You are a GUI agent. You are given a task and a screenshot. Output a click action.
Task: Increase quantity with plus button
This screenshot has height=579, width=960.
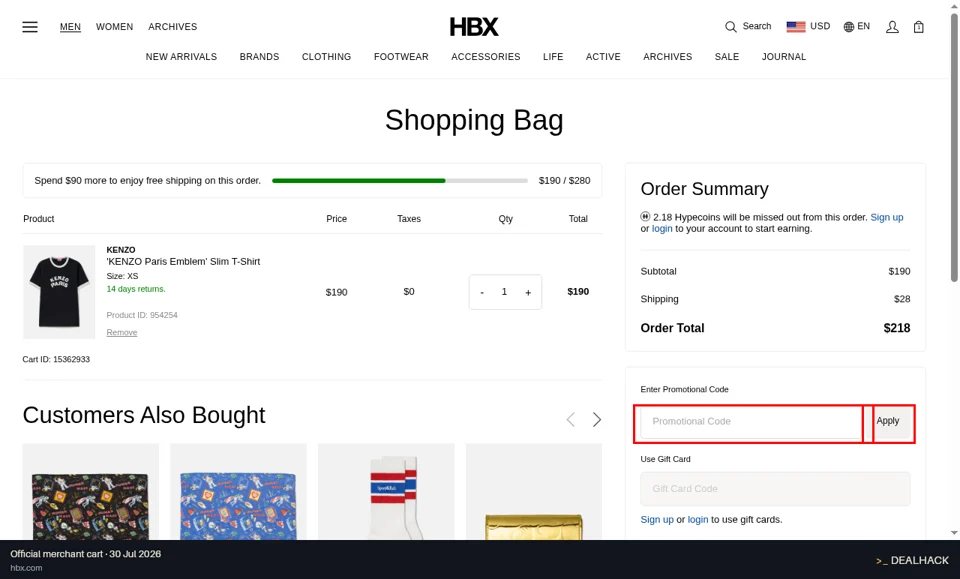[528, 293]
